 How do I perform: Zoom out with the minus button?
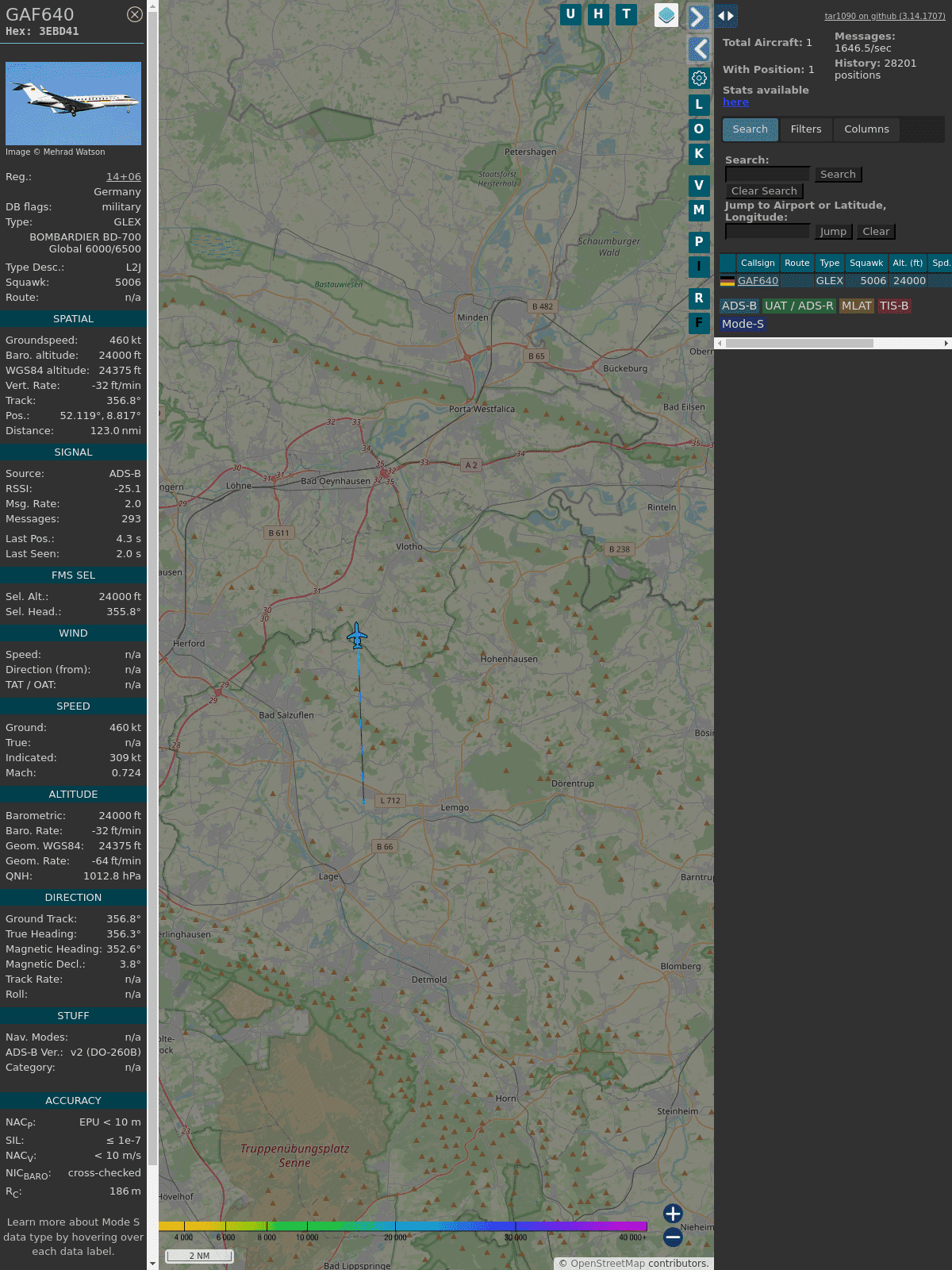[673, 1237]
